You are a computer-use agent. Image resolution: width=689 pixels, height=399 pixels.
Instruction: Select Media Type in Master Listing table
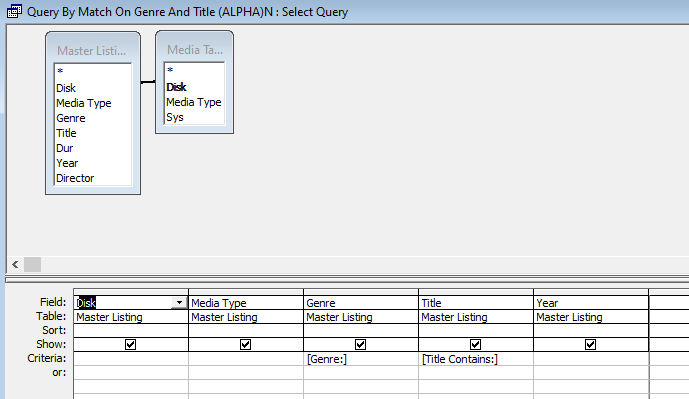[83, 103]
